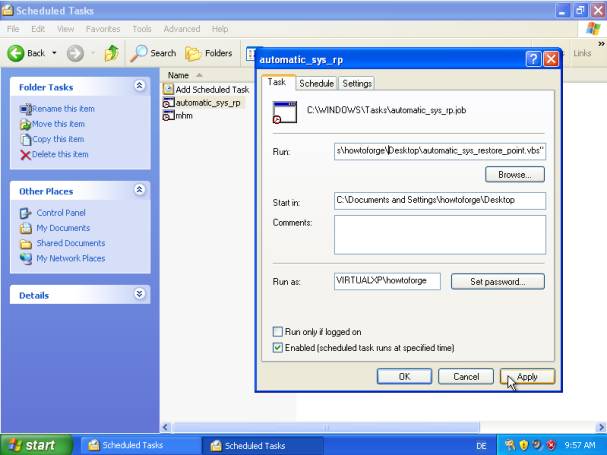Collapse the Other Places panel
Viewport: 607px width, 455px height.
[x=139, y=189]
